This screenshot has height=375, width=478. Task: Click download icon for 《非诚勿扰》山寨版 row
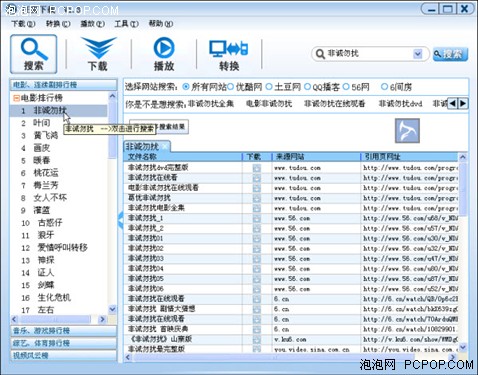point(257,339)
